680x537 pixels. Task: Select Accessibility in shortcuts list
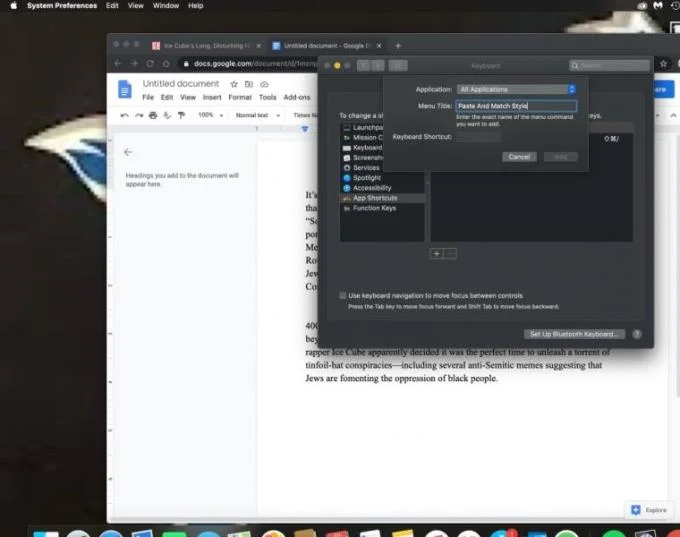(x=367, y=188)
